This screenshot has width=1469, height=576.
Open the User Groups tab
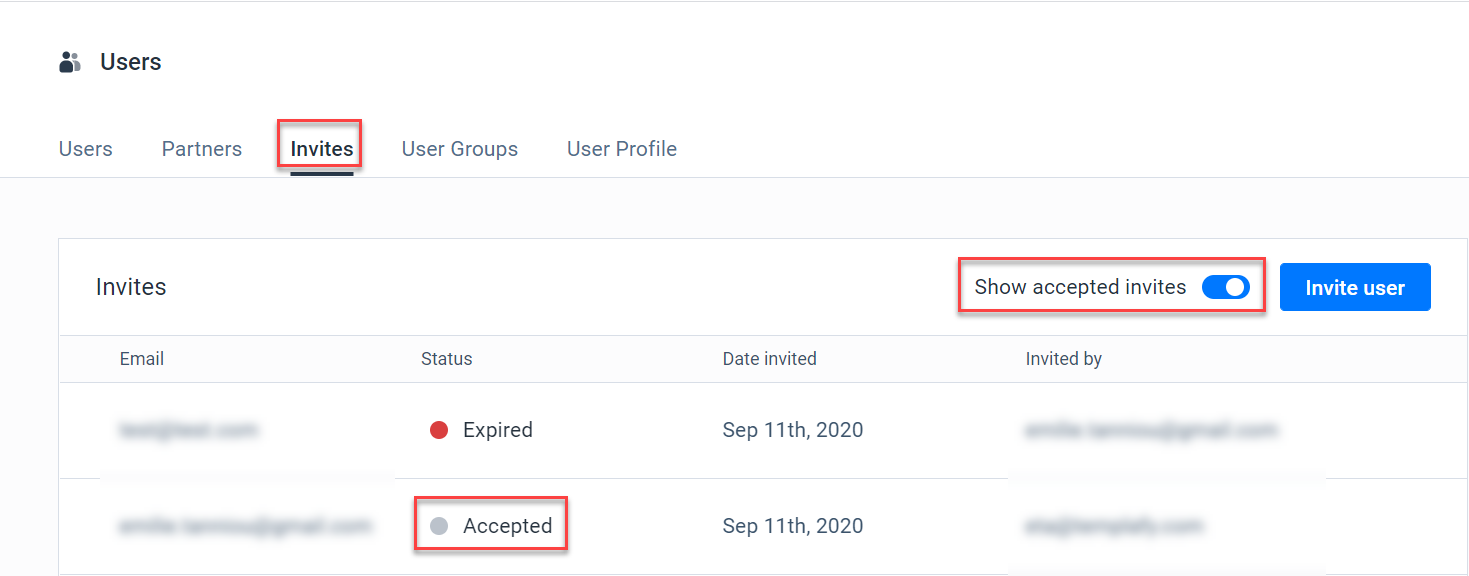point(459,148)
